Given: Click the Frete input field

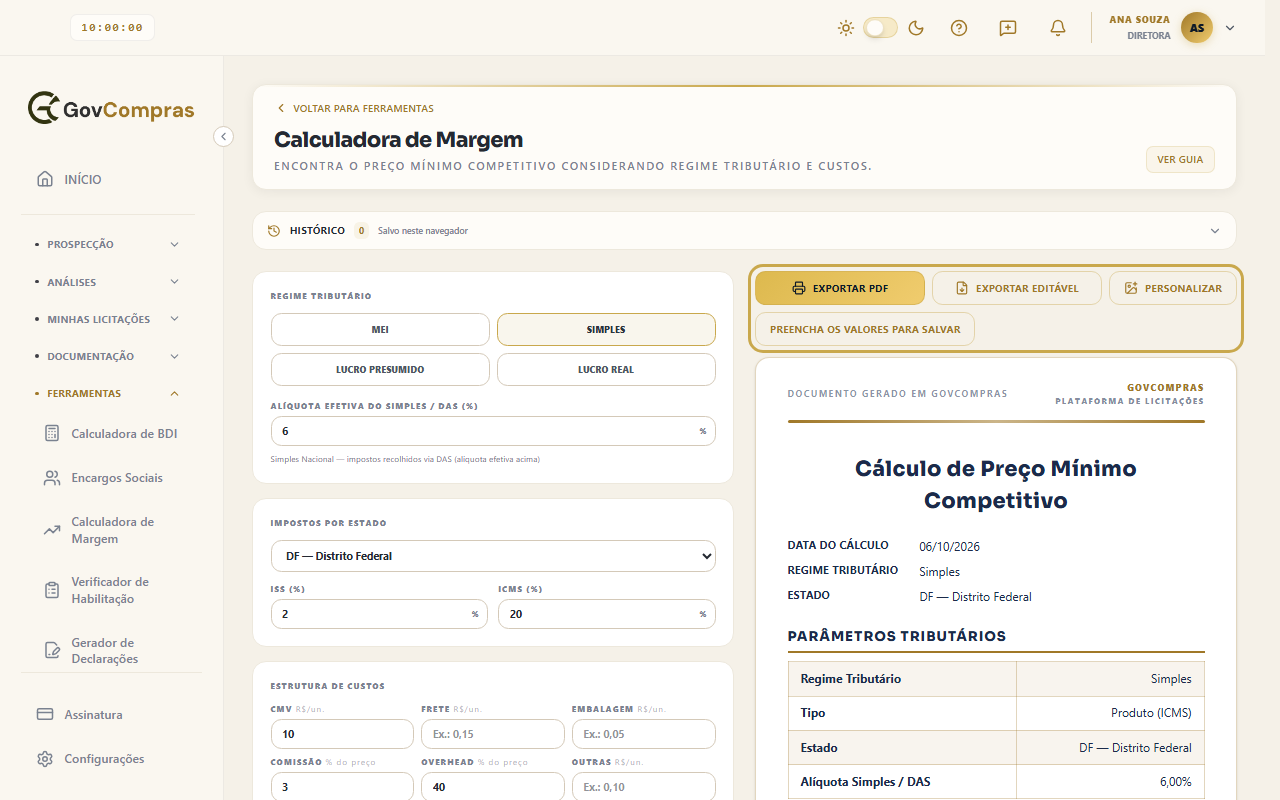Looking at the screenshot, I should pos(493,734).
